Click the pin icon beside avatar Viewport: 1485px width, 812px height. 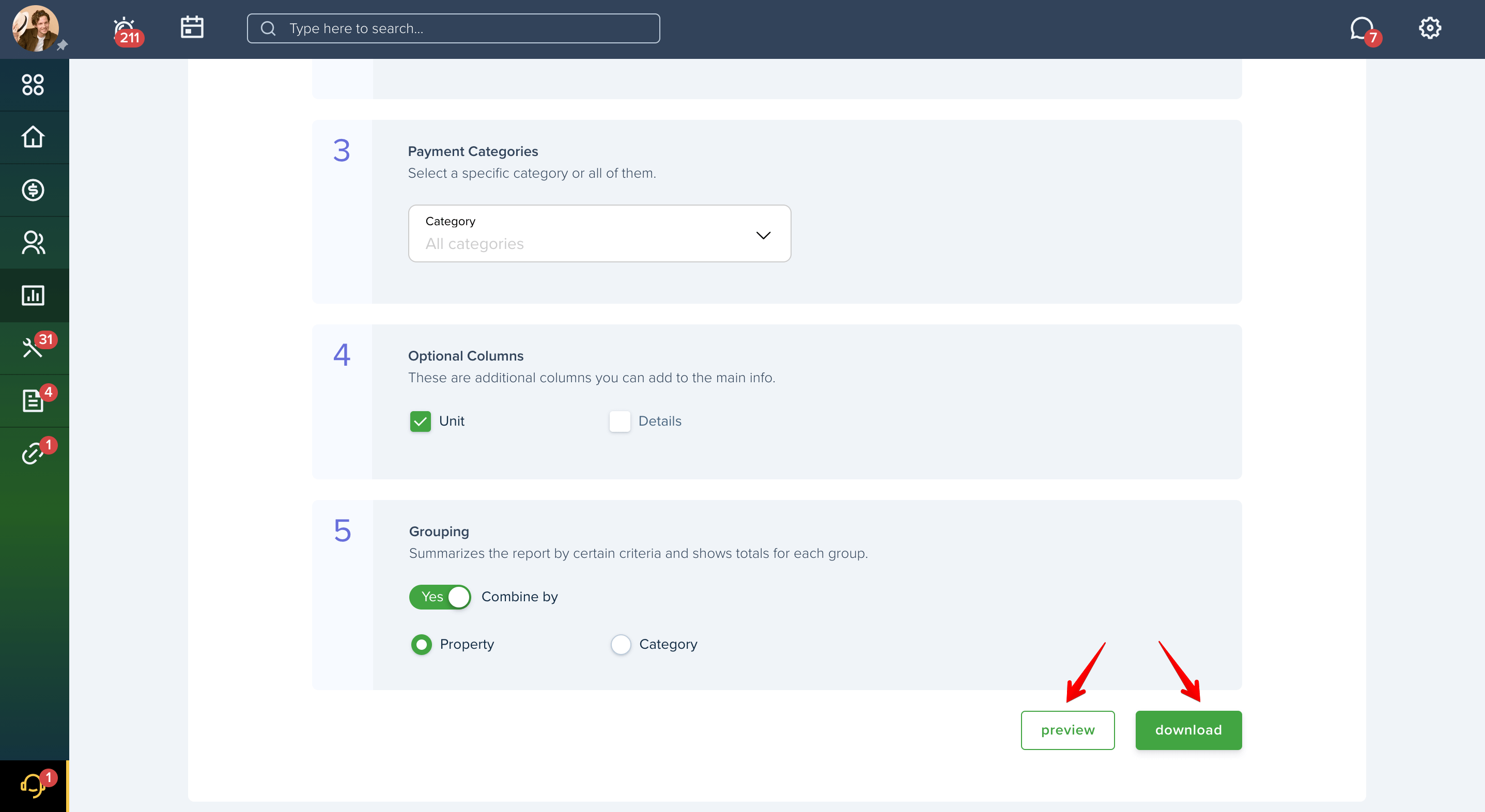(63, 45)
